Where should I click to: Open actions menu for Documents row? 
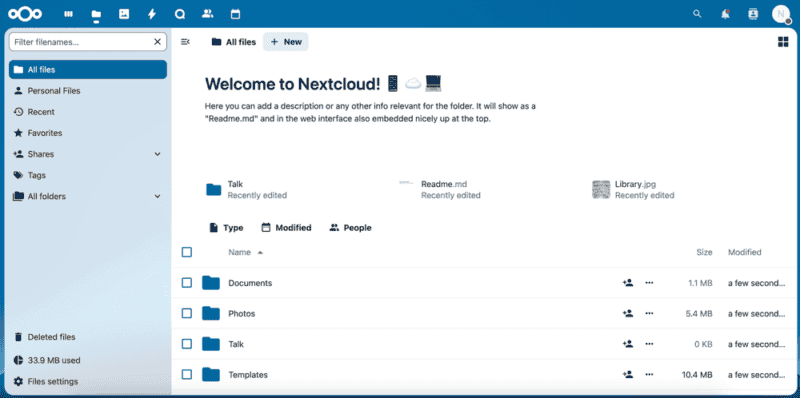(649, 283)
